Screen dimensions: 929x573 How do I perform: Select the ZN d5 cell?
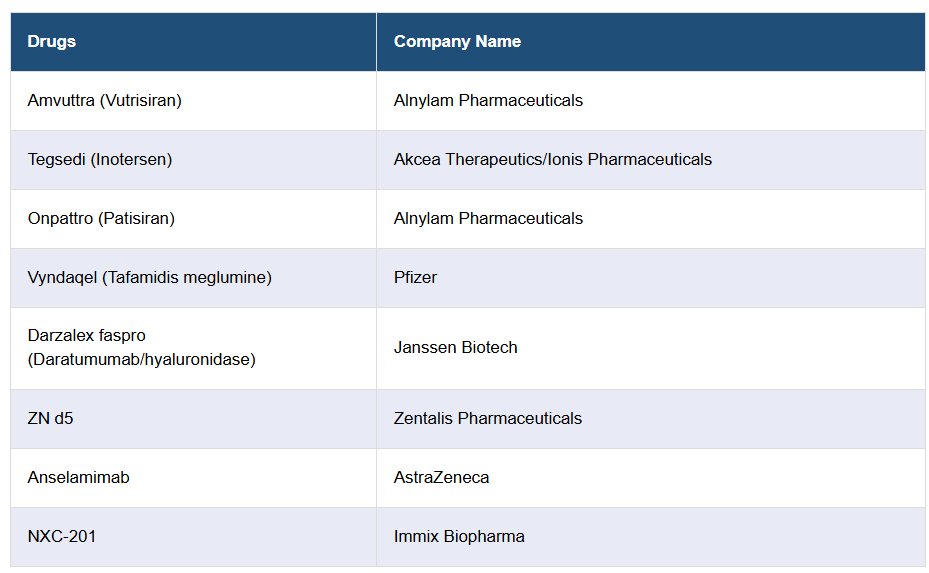(51, 419)
